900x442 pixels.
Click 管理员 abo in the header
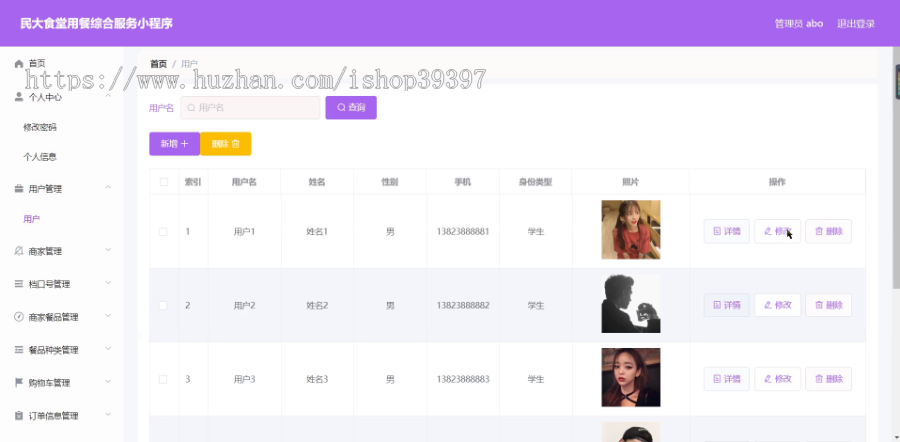(799, 24)
